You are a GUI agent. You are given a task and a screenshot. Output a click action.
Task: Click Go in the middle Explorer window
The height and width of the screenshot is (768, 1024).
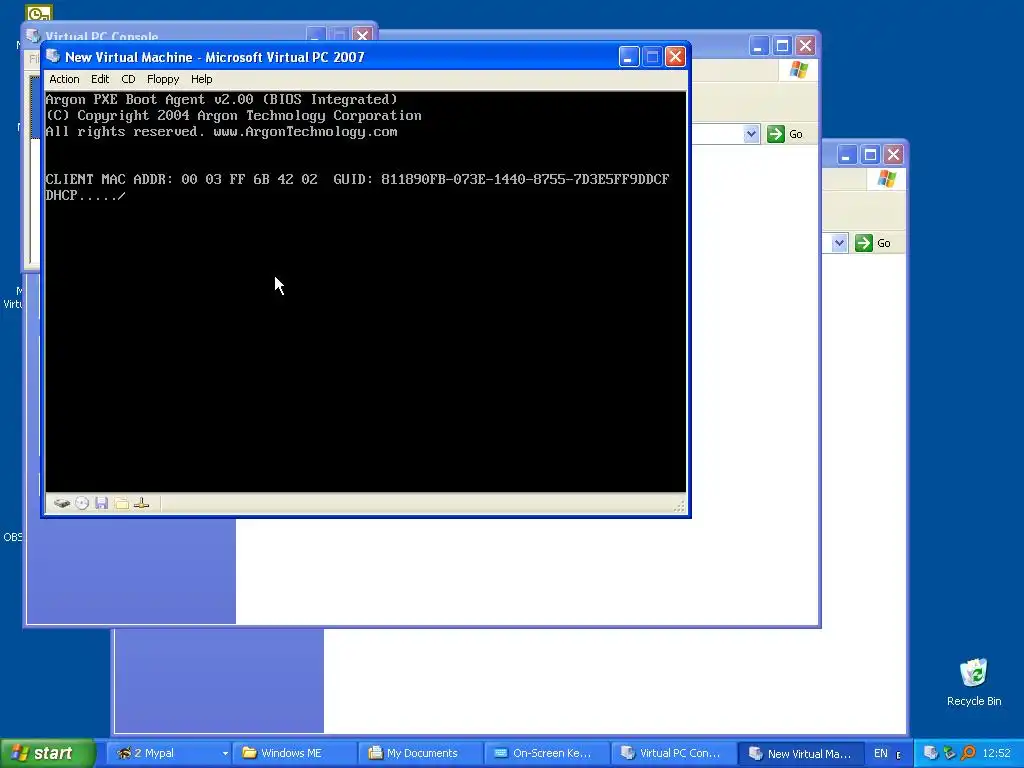786,134
